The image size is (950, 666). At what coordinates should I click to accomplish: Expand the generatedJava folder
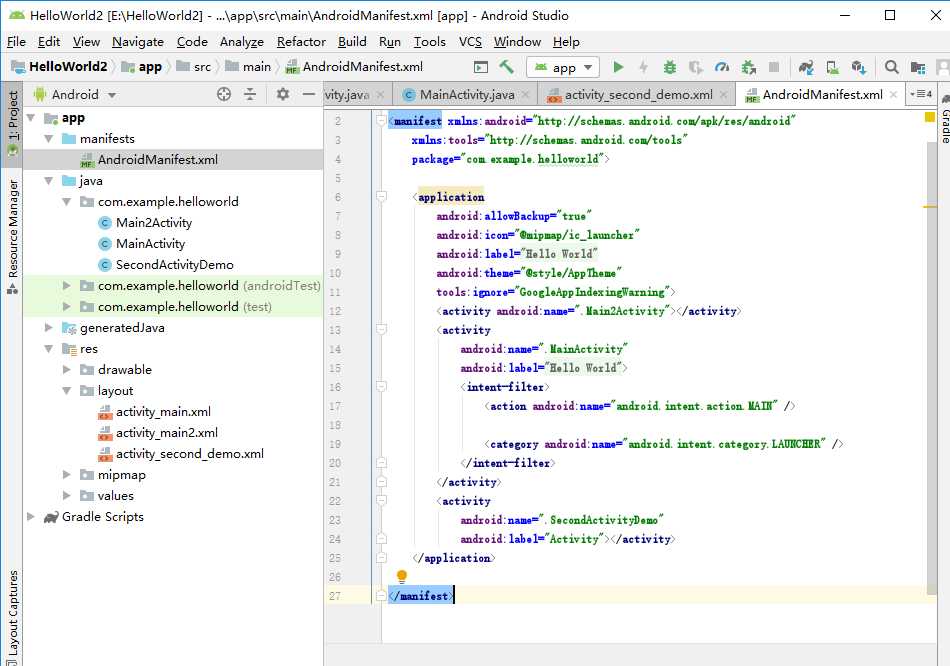coord(48,328)
